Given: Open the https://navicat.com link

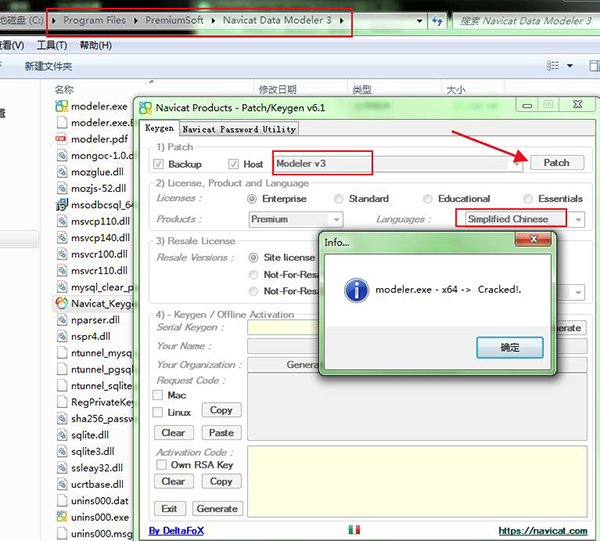Looking at the screenshot, I should click(541, 530).
